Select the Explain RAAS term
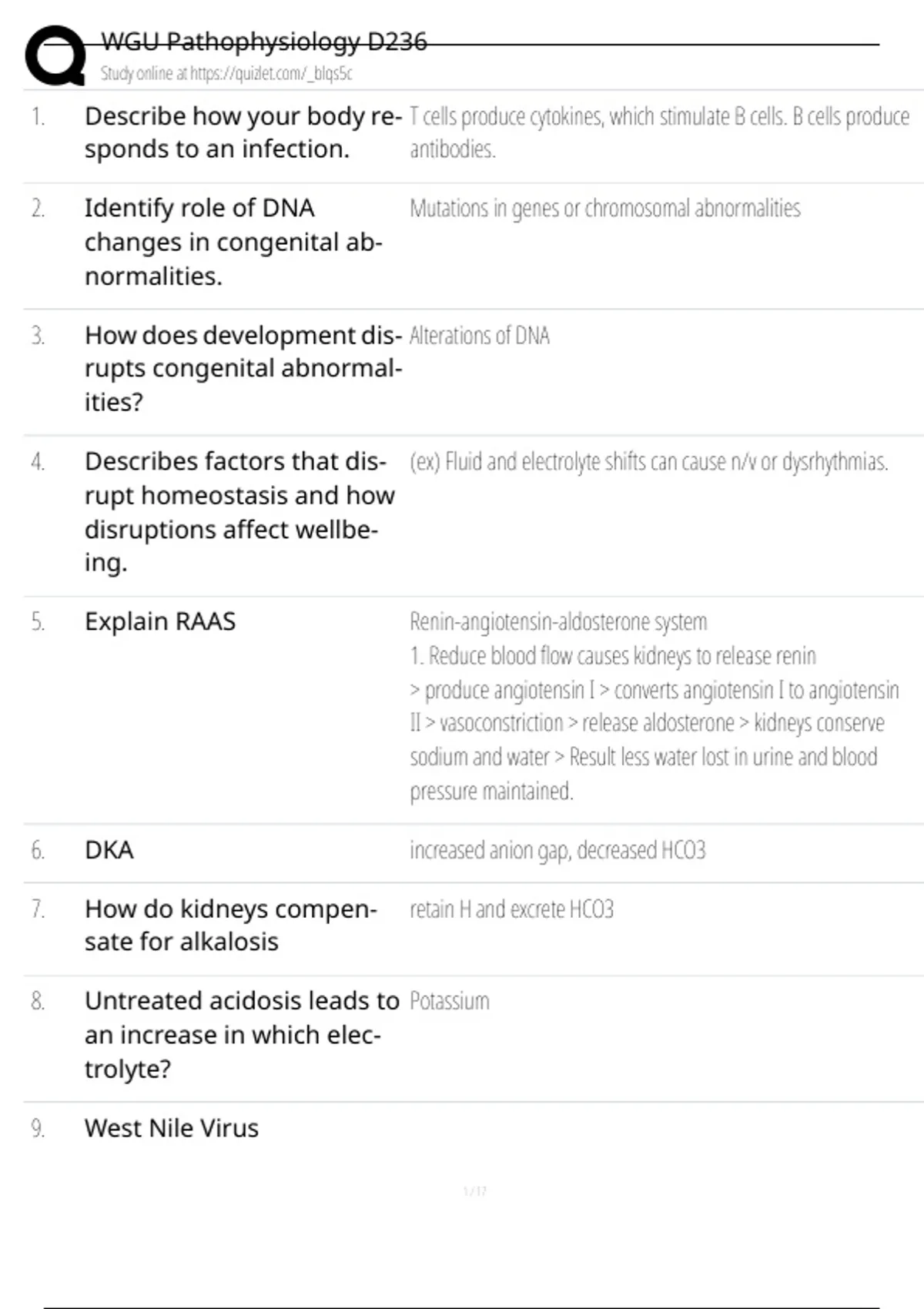This screenshot has height=1309, width=924. pos(160,622)
